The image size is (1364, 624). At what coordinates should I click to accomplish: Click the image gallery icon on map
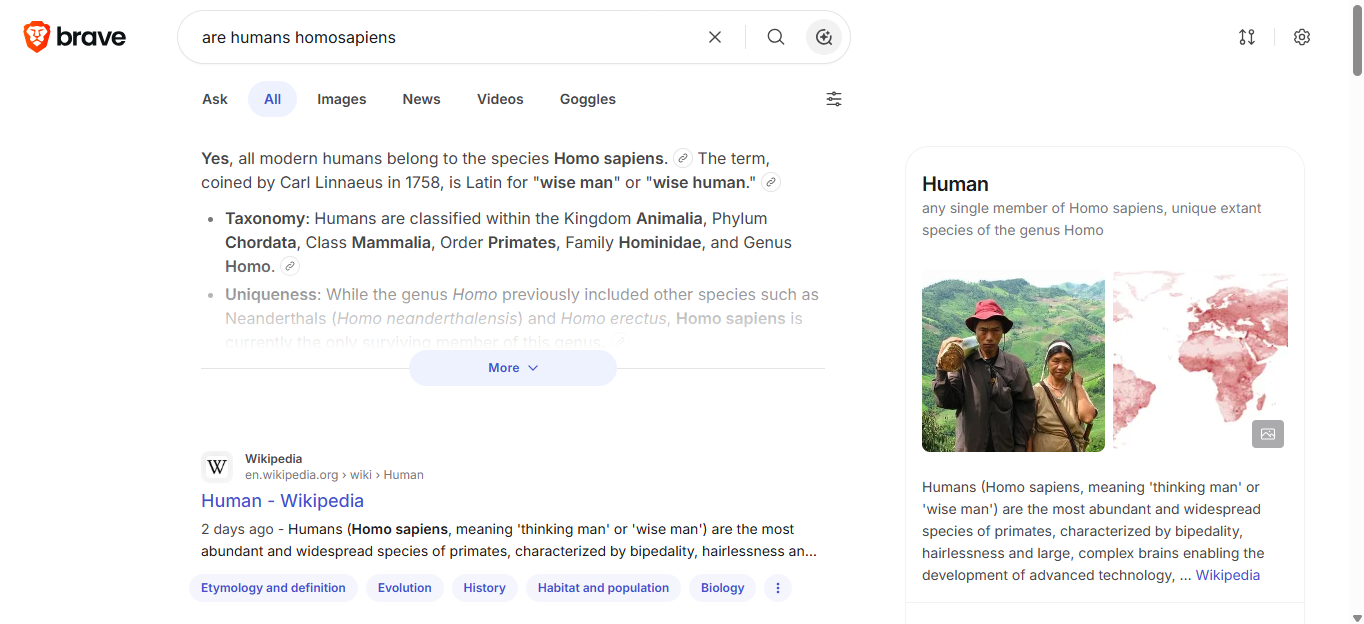click(x=1267, y=434)
